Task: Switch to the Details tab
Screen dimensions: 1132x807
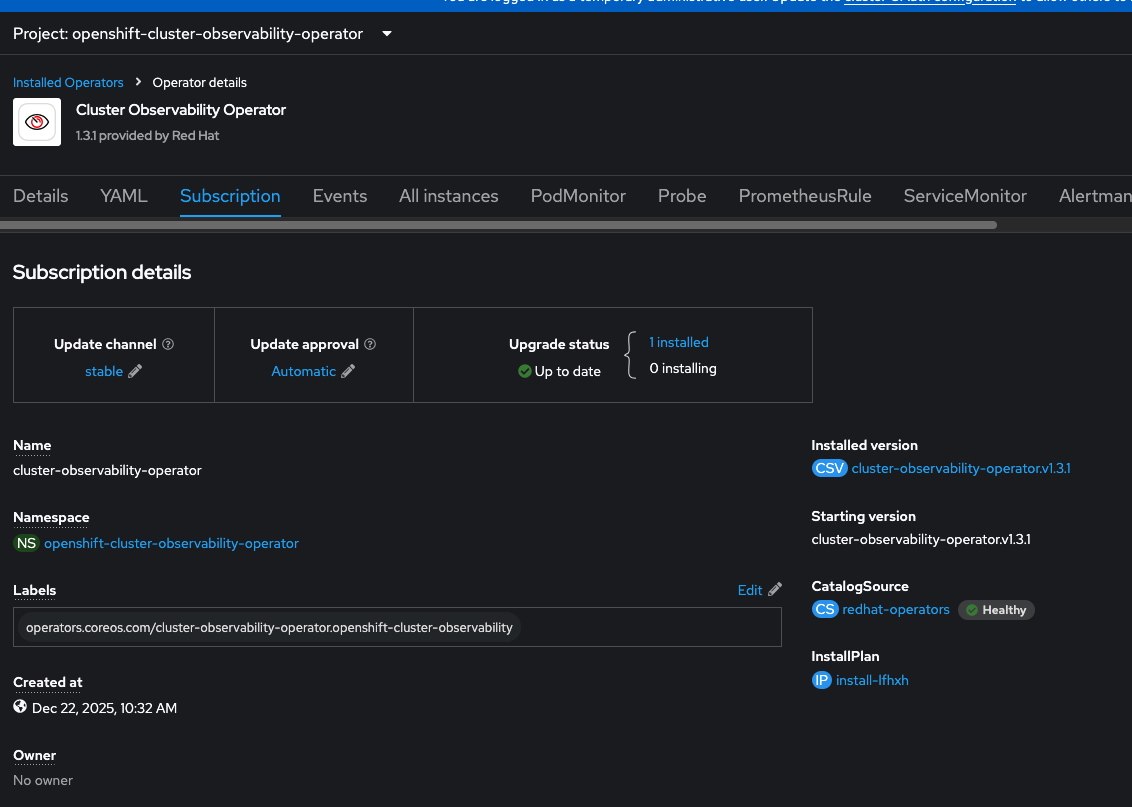Action: pos(40,196)
